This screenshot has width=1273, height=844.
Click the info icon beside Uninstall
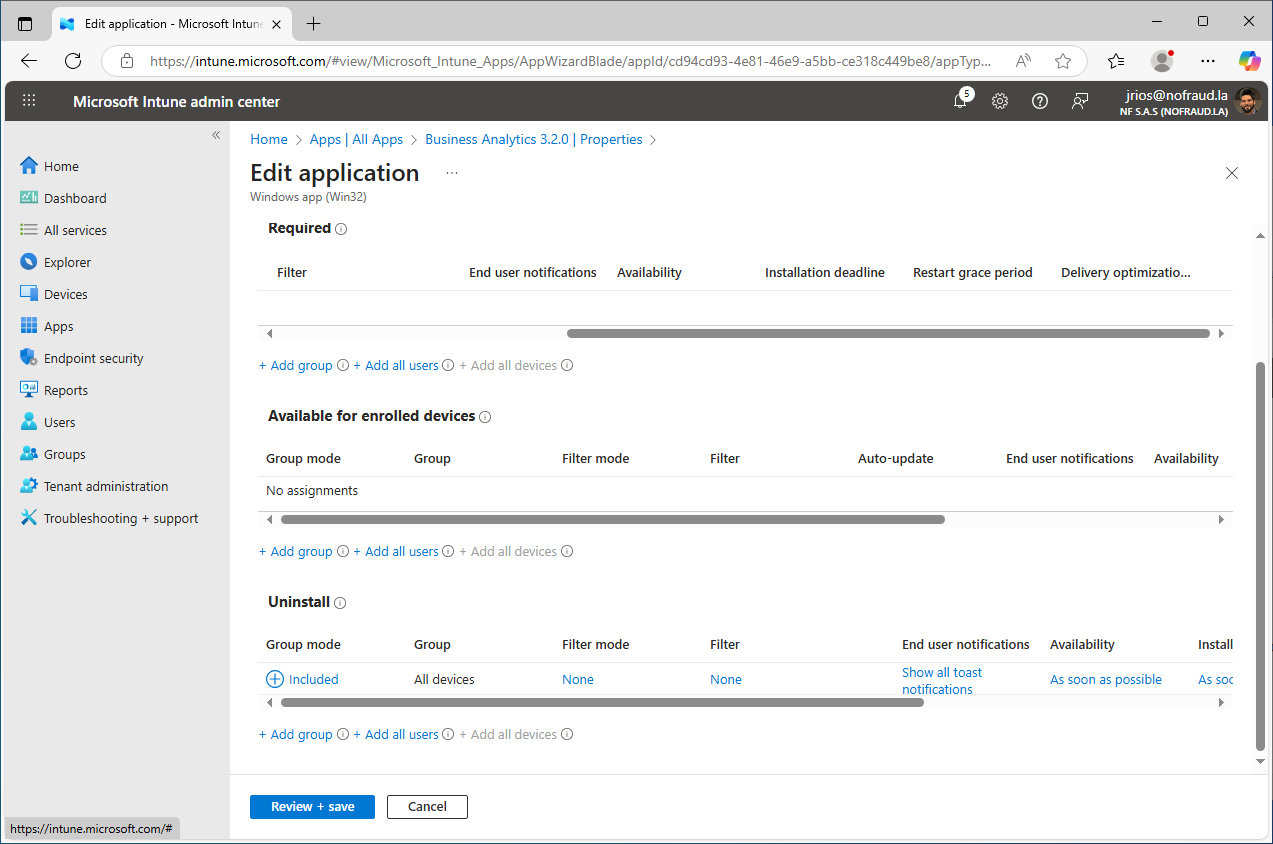(340, 603)
